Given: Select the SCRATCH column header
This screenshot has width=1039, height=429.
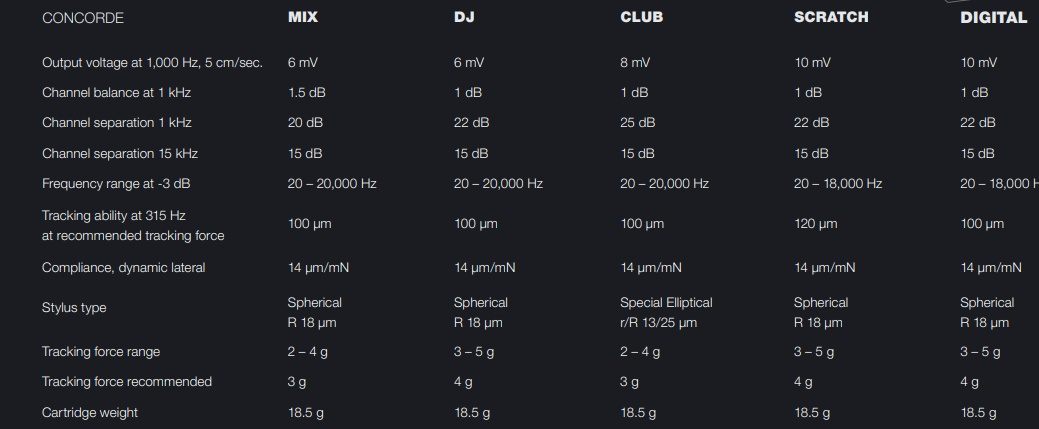Looking at the screenshot, I should pos(831,18).
